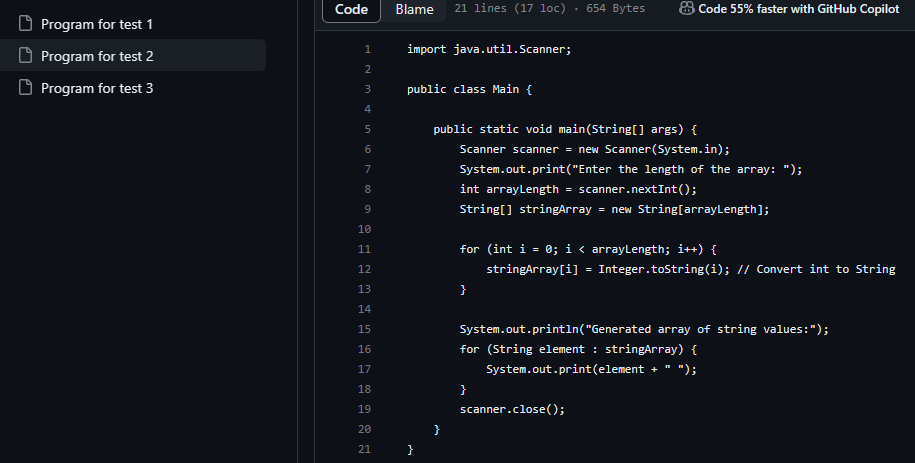
Task: Click the file icon beside Program for test 3
Action: [x=25, y=88]
